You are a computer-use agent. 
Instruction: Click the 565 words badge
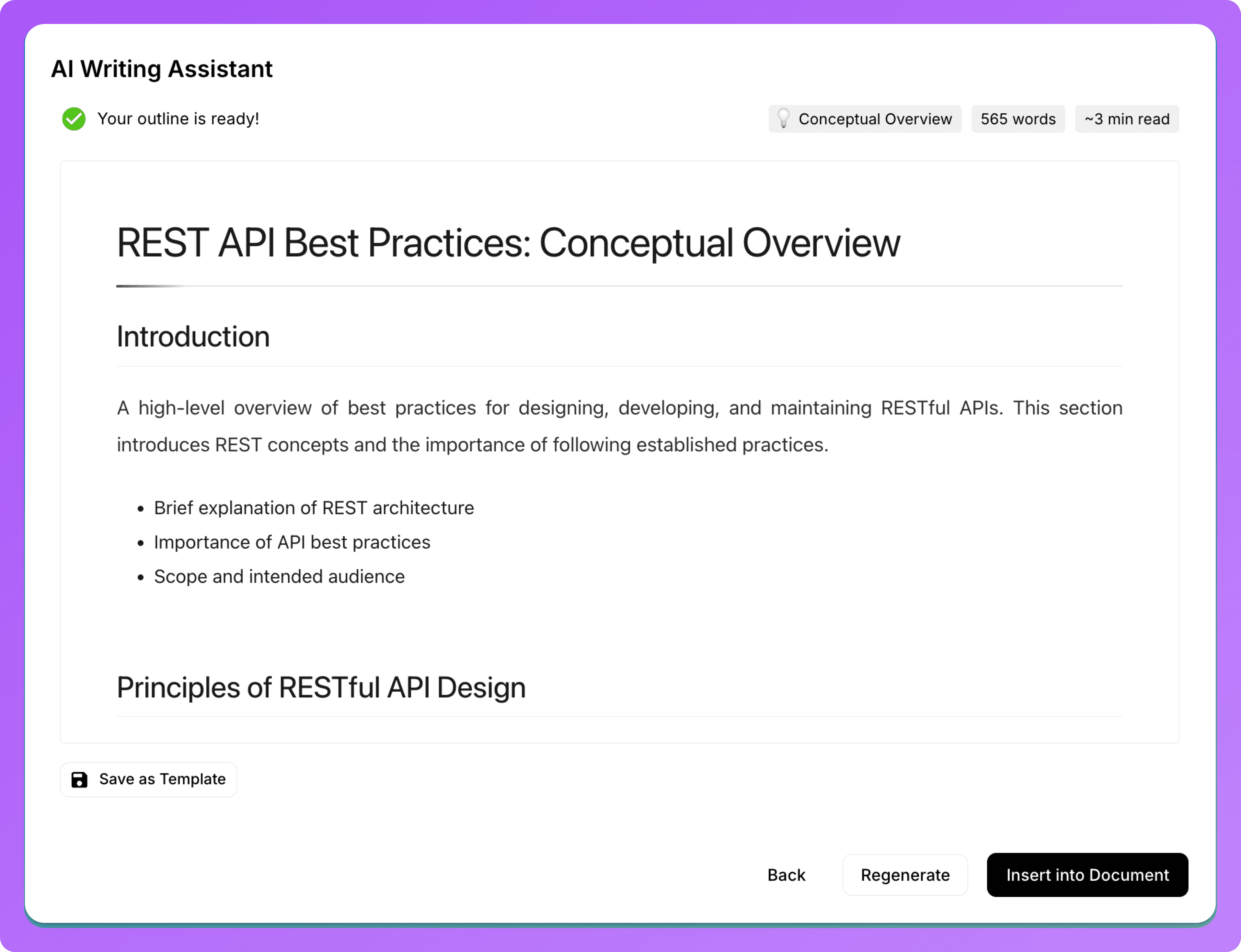(1017, 119)
